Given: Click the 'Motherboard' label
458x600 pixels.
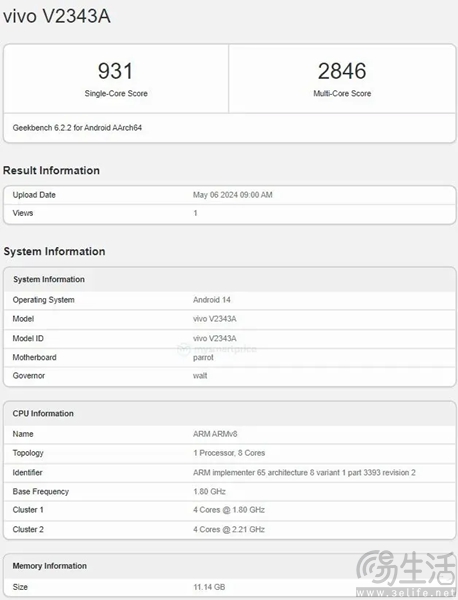Looking at the screenshot, I should (34, 357).
